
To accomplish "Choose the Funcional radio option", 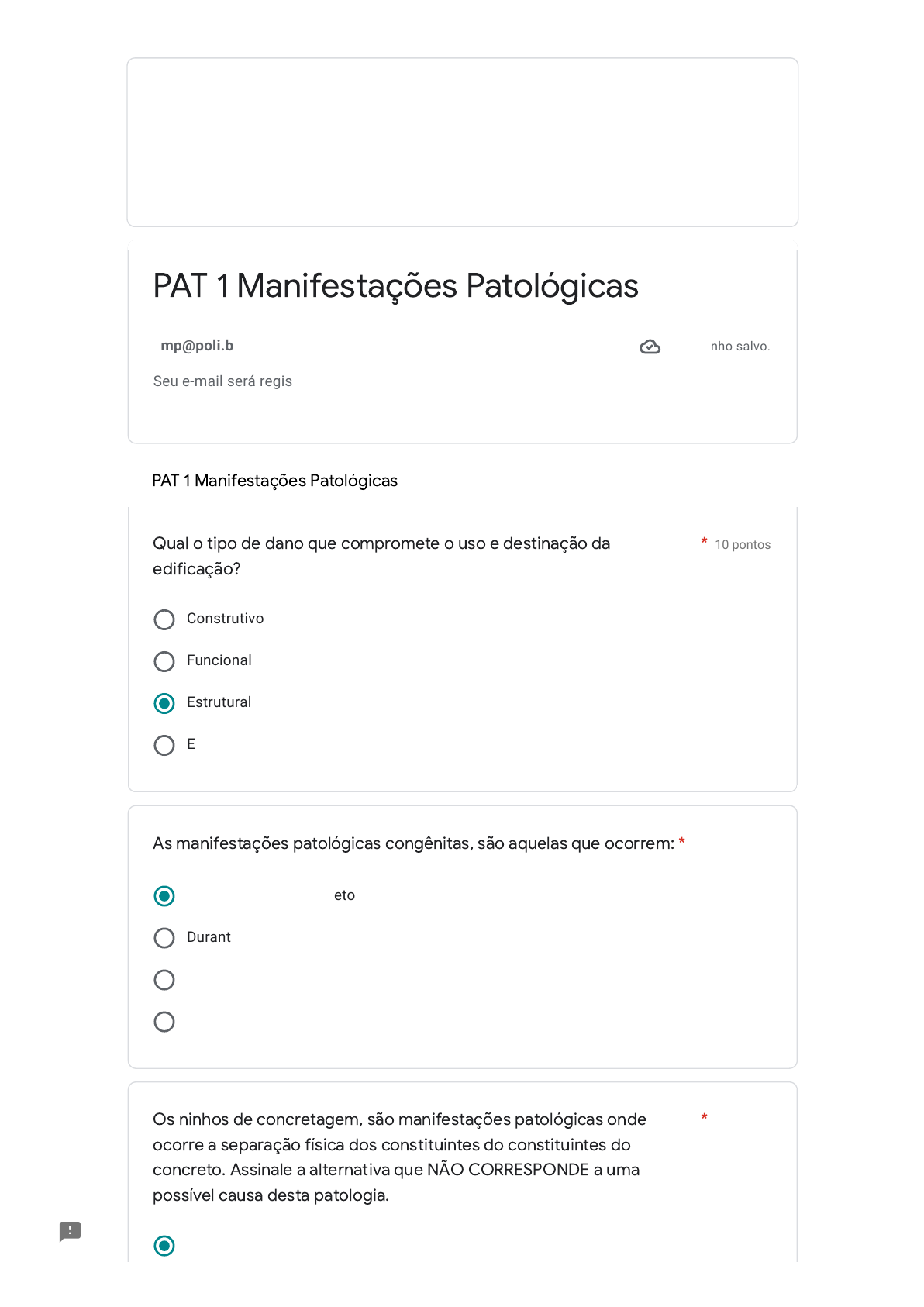I will [x=164, y=661].
